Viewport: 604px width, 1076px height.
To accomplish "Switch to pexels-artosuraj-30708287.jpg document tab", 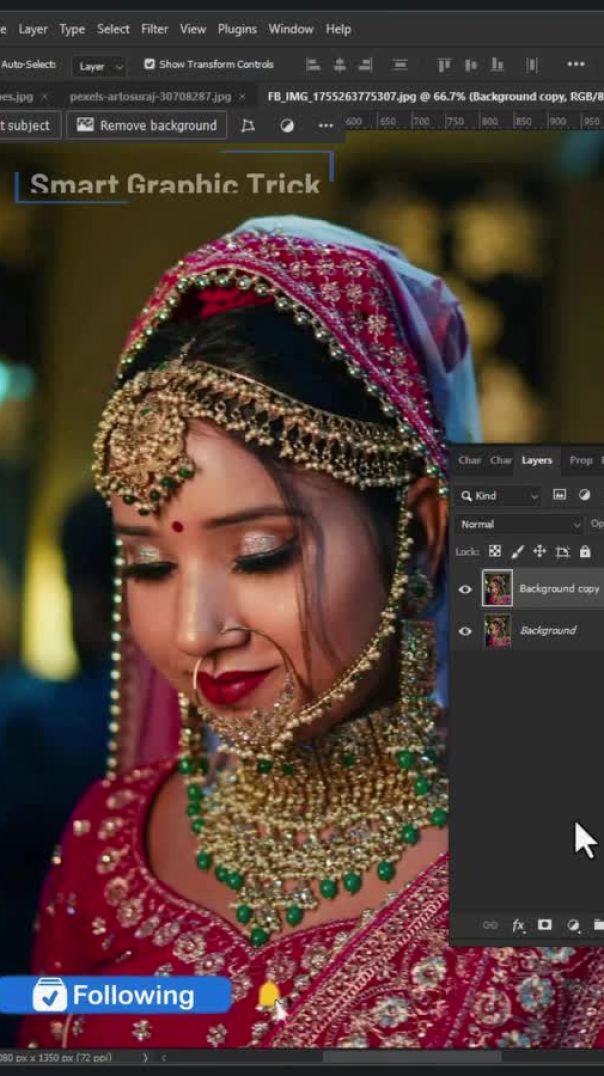I will (150, 97).
